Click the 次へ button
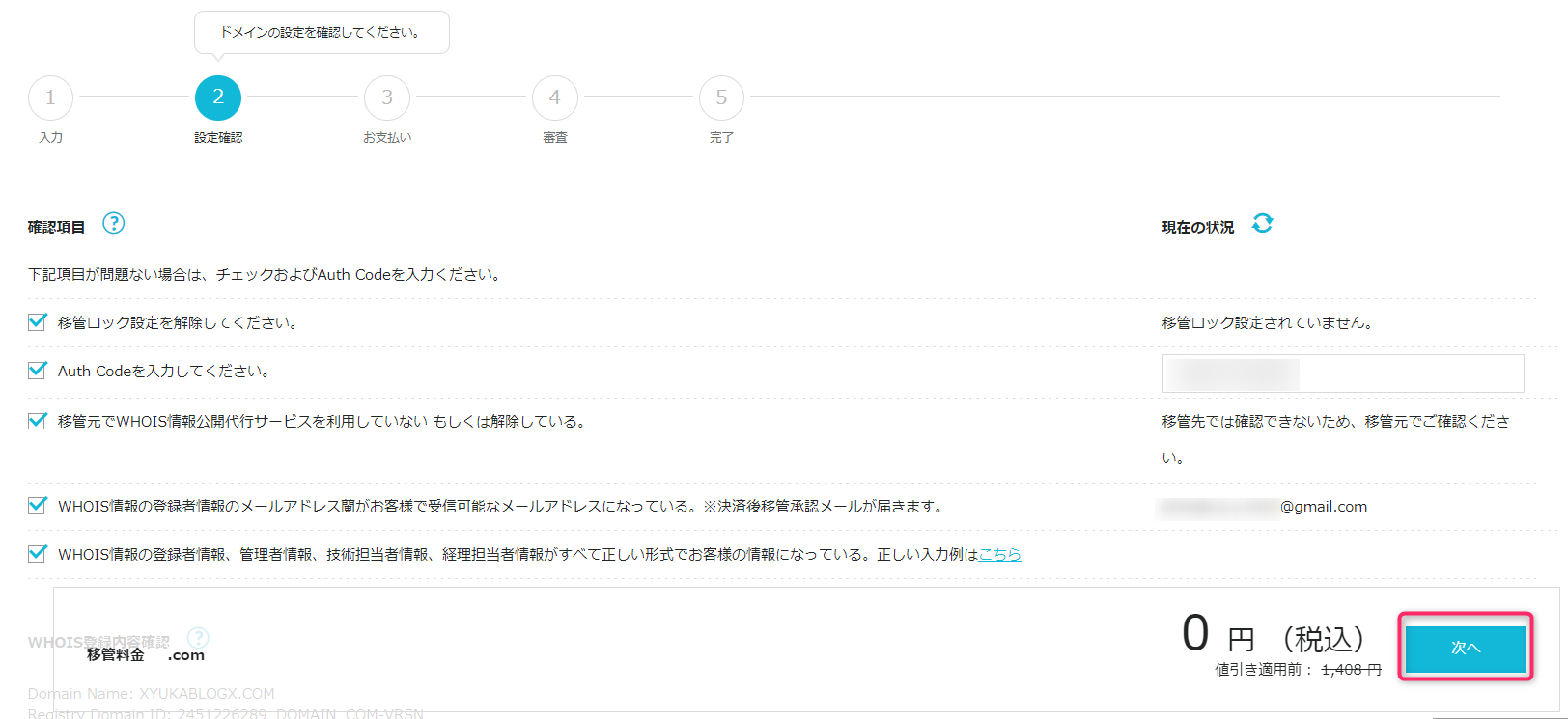The width and height of the screenshot is (1568, 719). [1466, 649]
